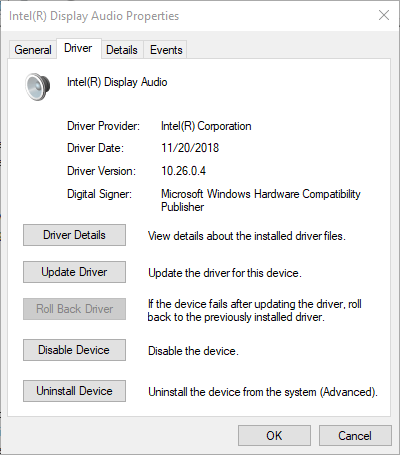Click the Update Driver button
Viewport: 400px width, 455px height.
point(74,272)
